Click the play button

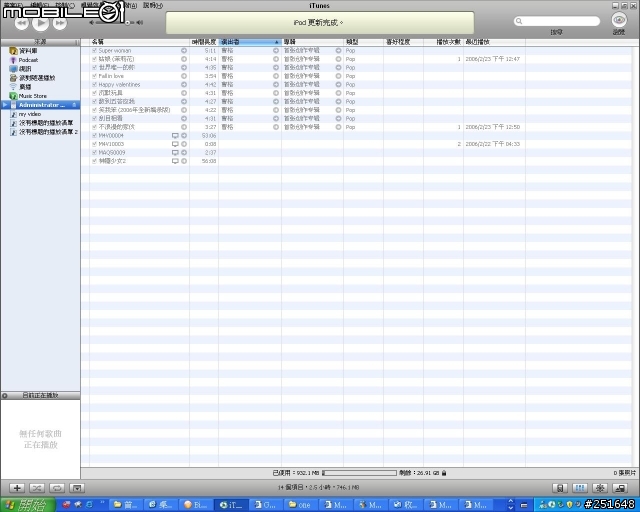(x=40, y=23)
